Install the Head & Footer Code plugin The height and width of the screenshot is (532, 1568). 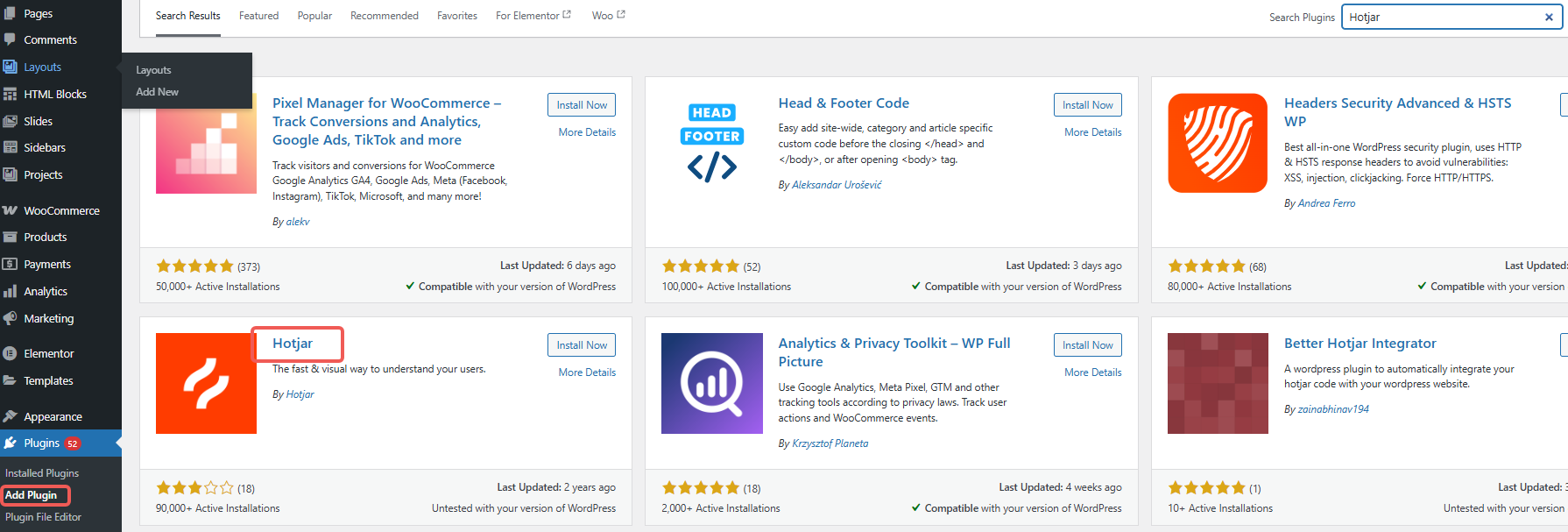coord(1087,105)
